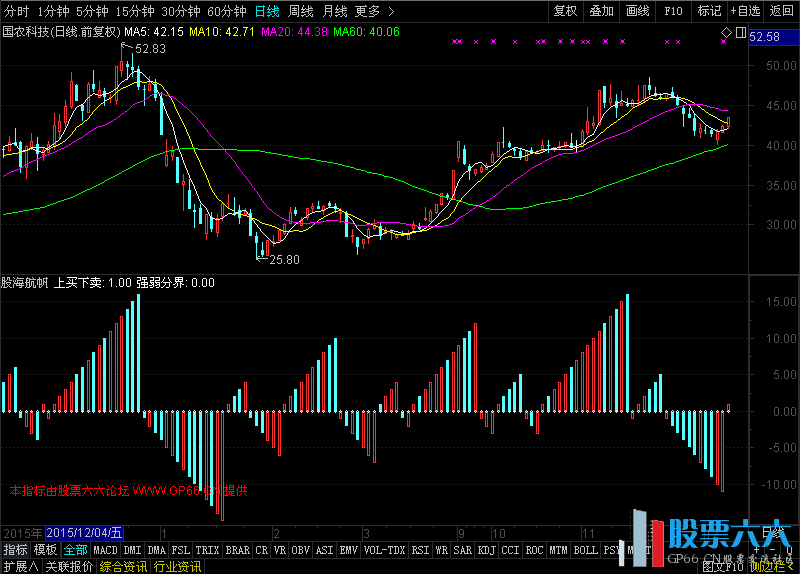Click the 返回 back button
The height and width of the screenshot is (574, 800).
click(782, 11)
